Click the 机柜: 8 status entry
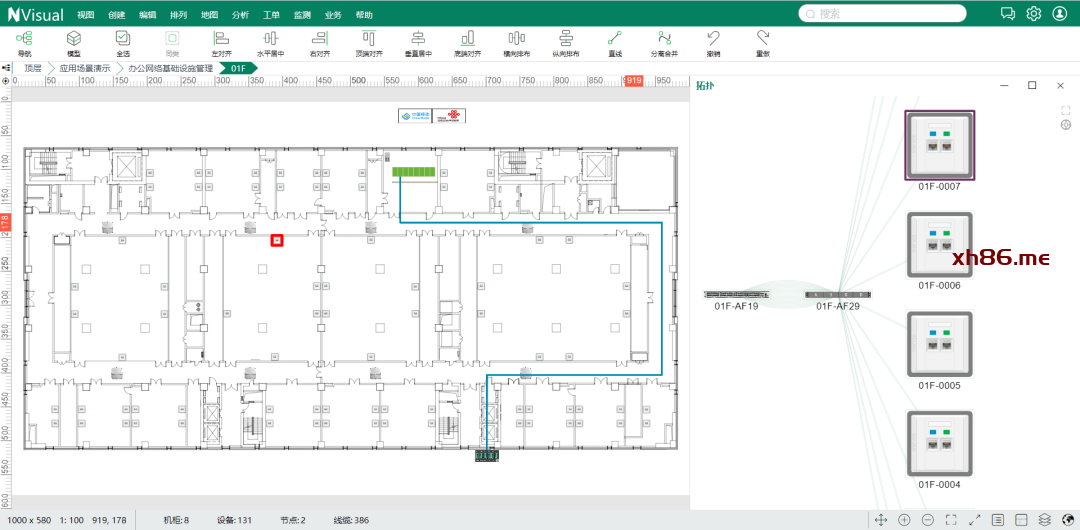This screenshot has height=530, width=1080. pos(176,520)
